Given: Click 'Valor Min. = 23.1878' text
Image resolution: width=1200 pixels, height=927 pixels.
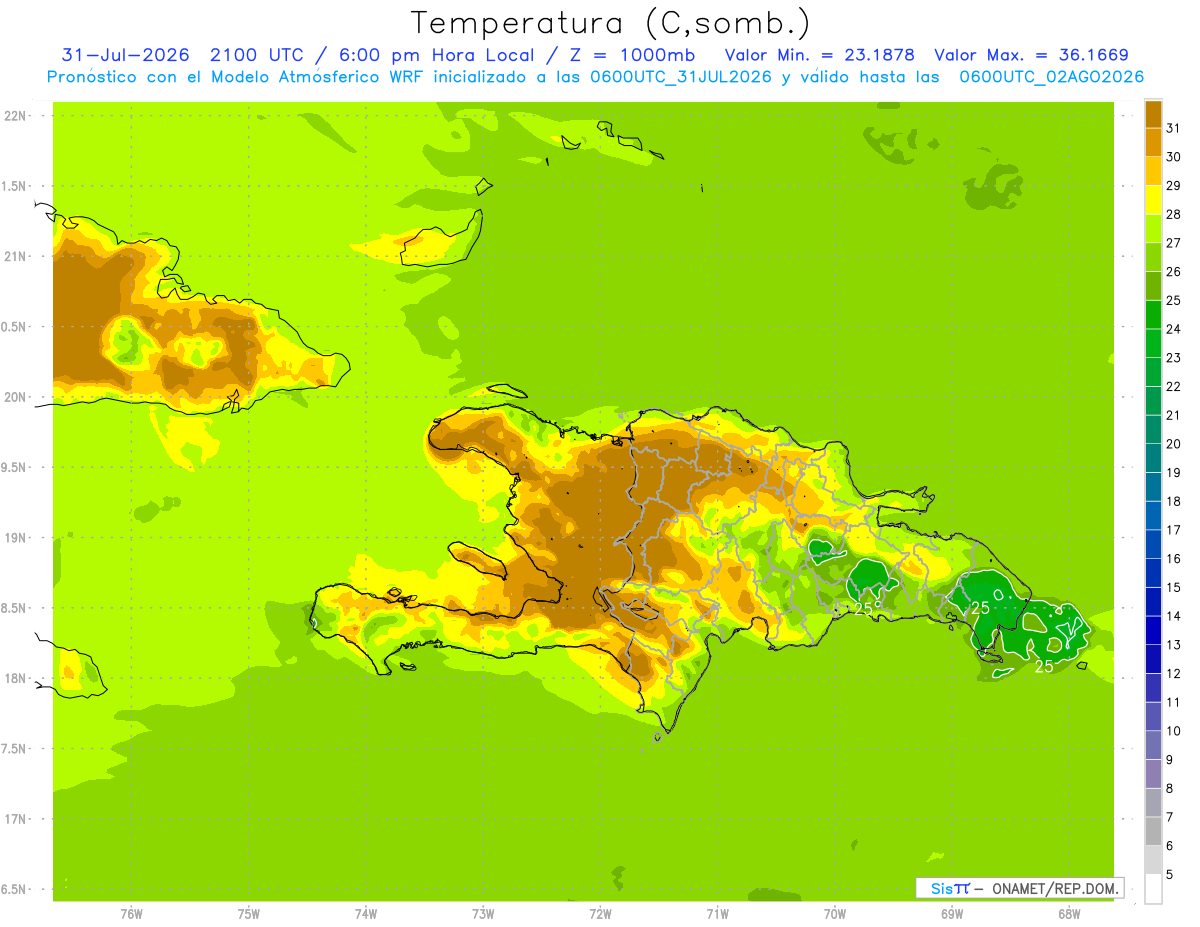Looking at the screenshot, I should click(819, 55).
